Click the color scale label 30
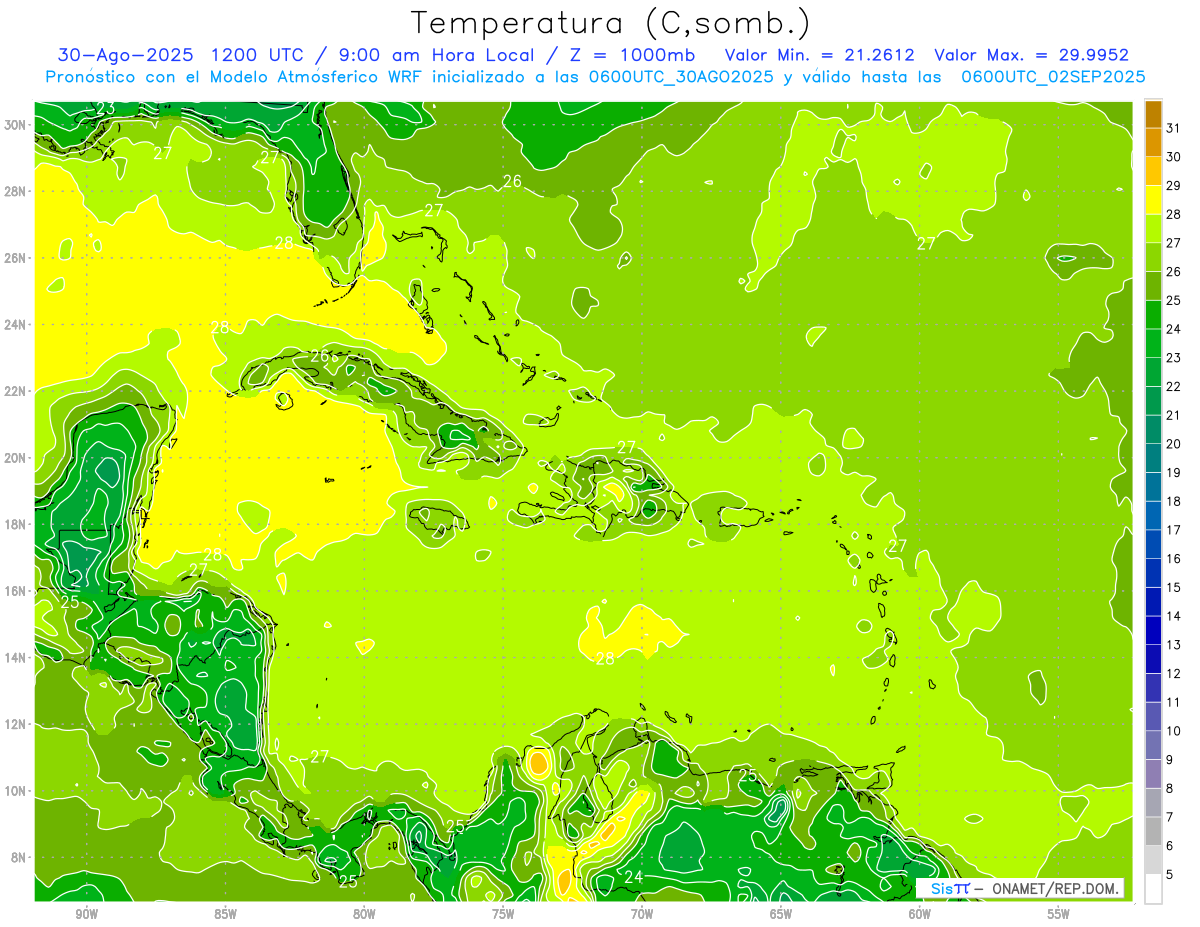Screen dimensions: 1200x927 tap(1174, 157)
